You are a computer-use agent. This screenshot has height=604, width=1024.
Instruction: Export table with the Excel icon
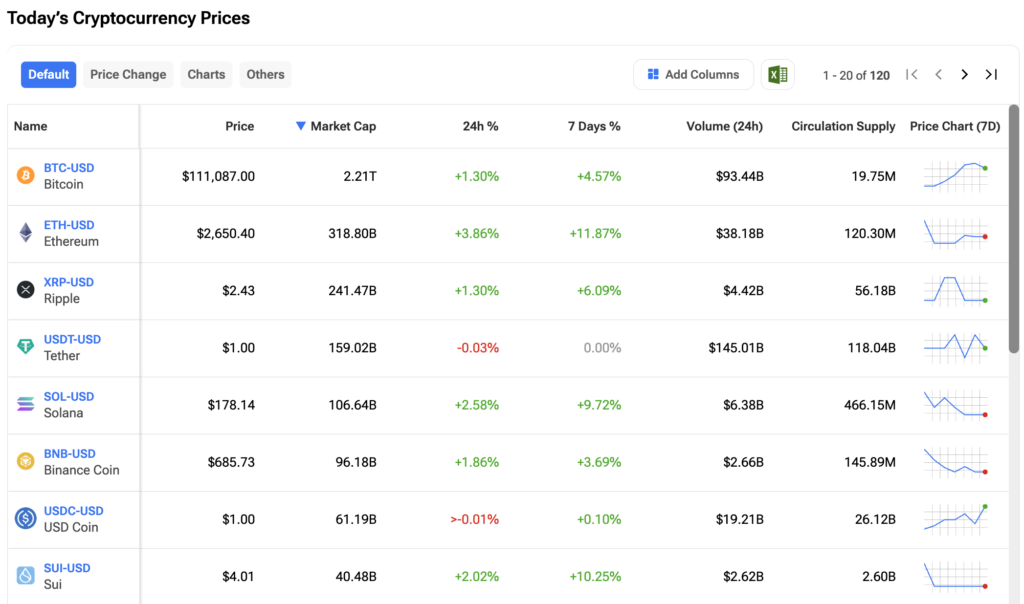(x=777, y=74)
